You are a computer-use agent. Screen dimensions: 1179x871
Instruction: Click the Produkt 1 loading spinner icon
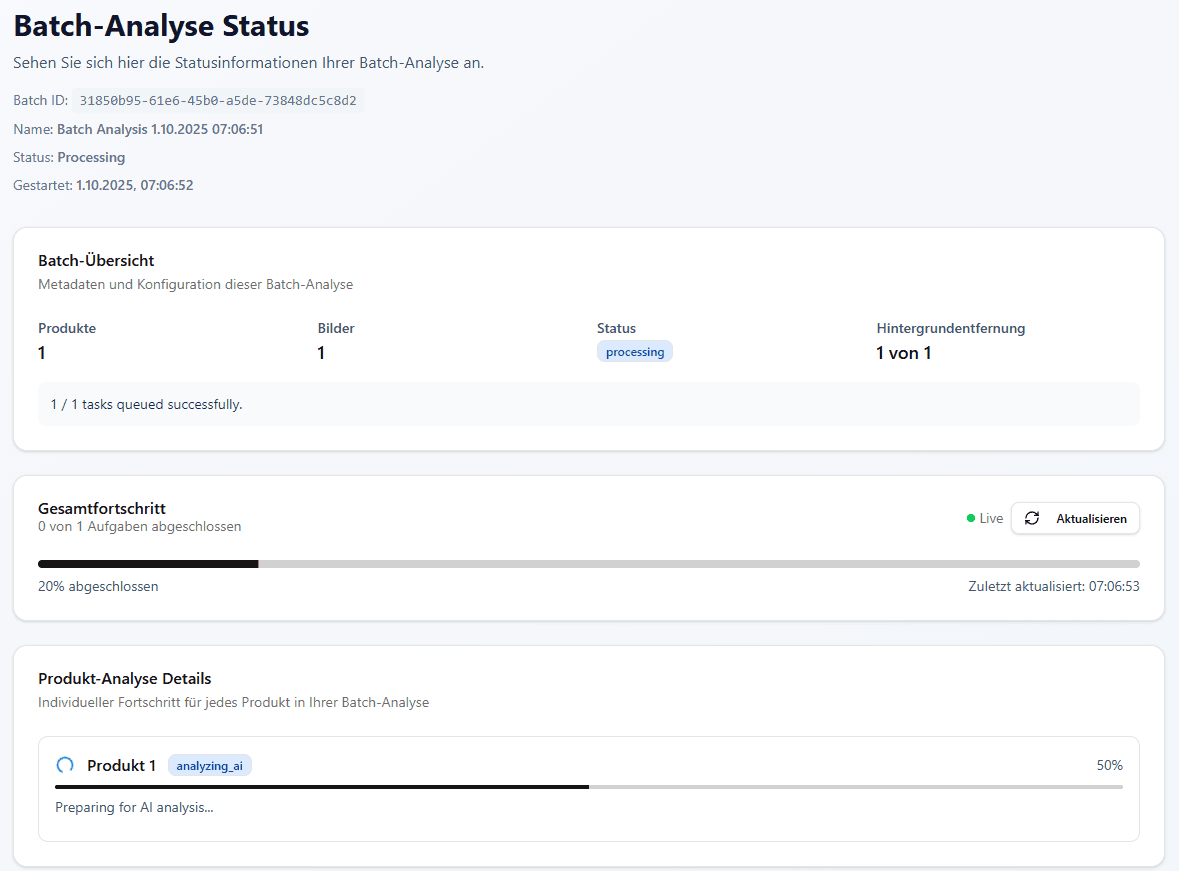pos(65,766)
